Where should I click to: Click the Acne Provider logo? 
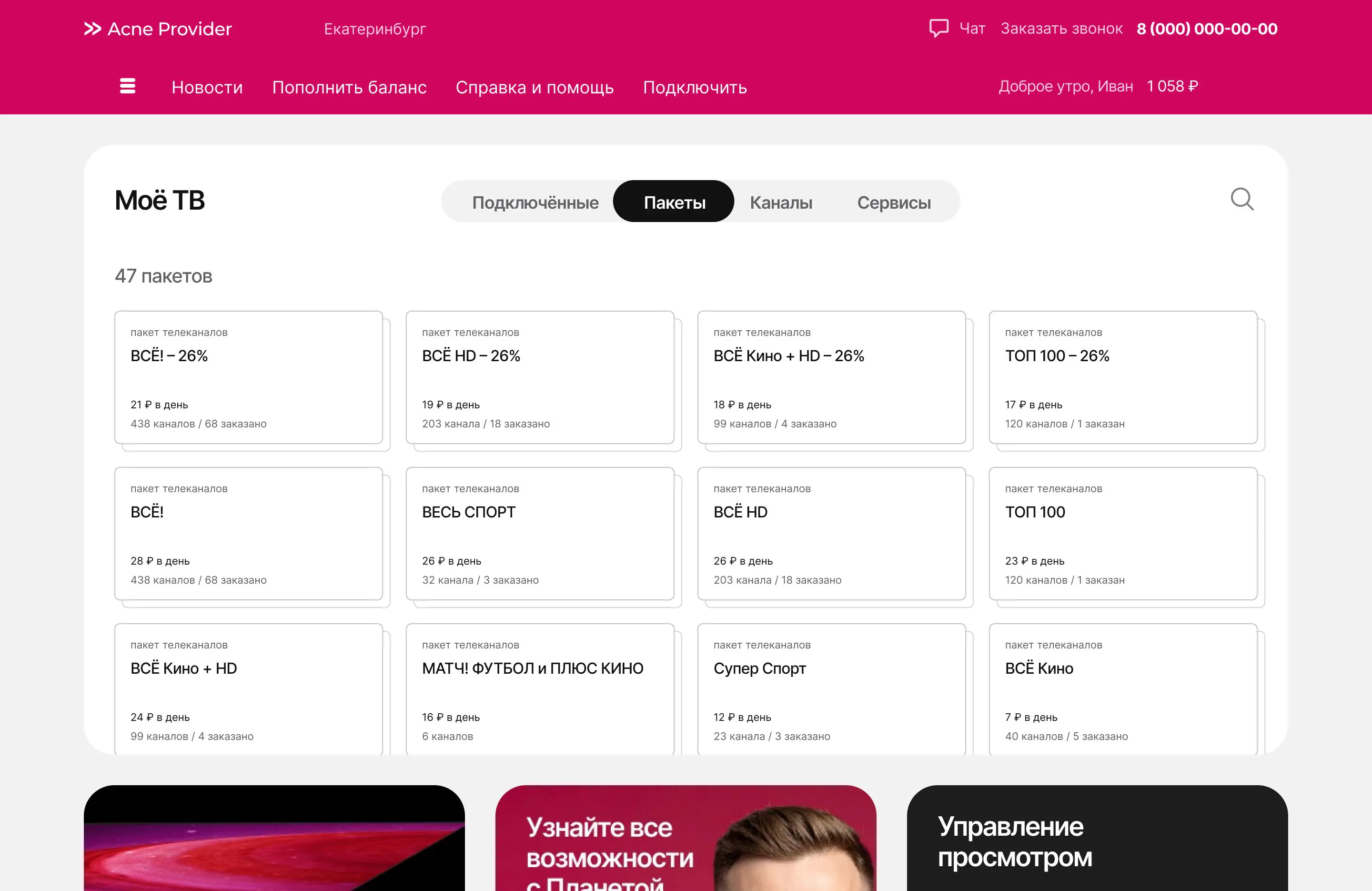(158, 29)
